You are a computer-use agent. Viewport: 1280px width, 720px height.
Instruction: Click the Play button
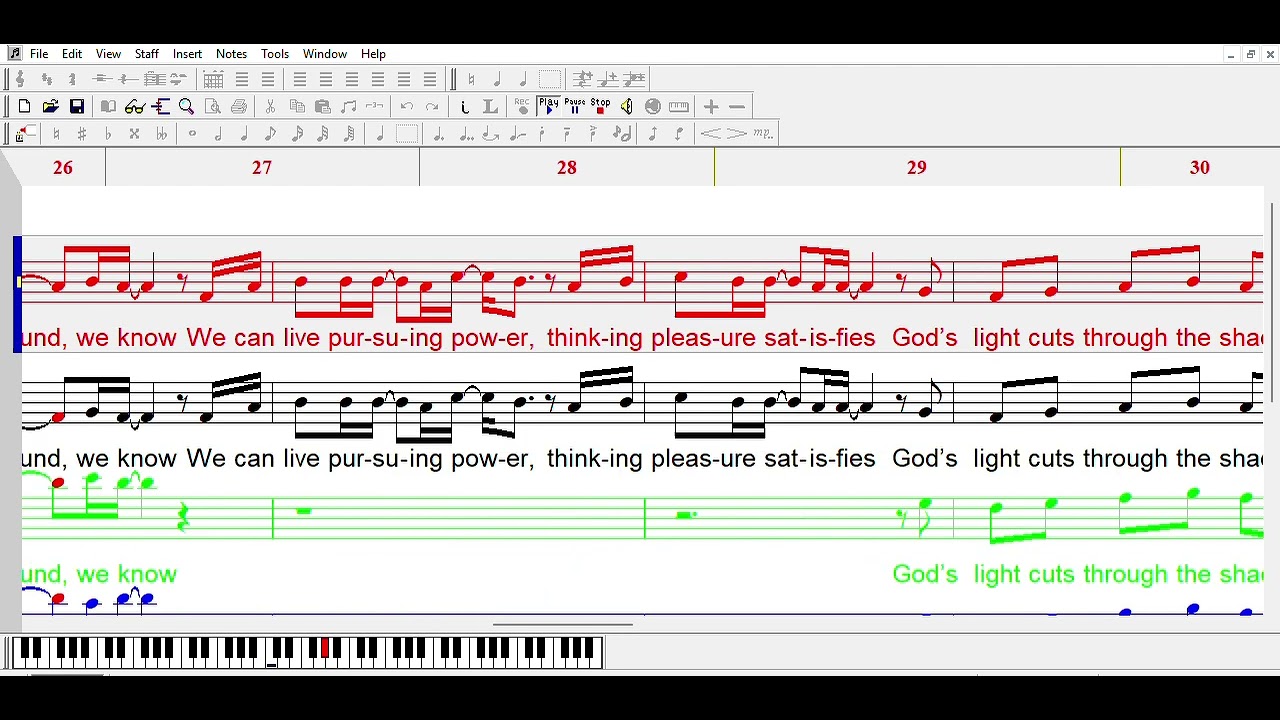pyautogui.click(x=548, y=106)
